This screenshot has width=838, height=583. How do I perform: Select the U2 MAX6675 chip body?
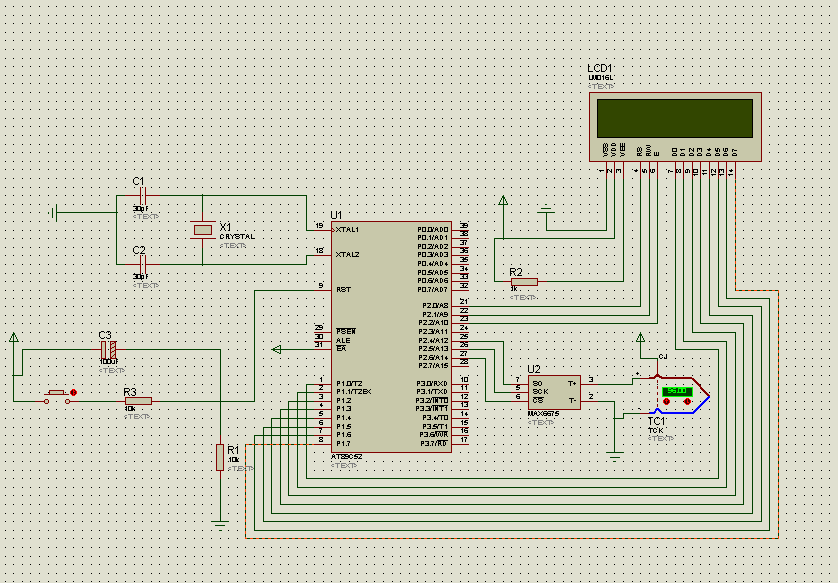coord(554,392)
